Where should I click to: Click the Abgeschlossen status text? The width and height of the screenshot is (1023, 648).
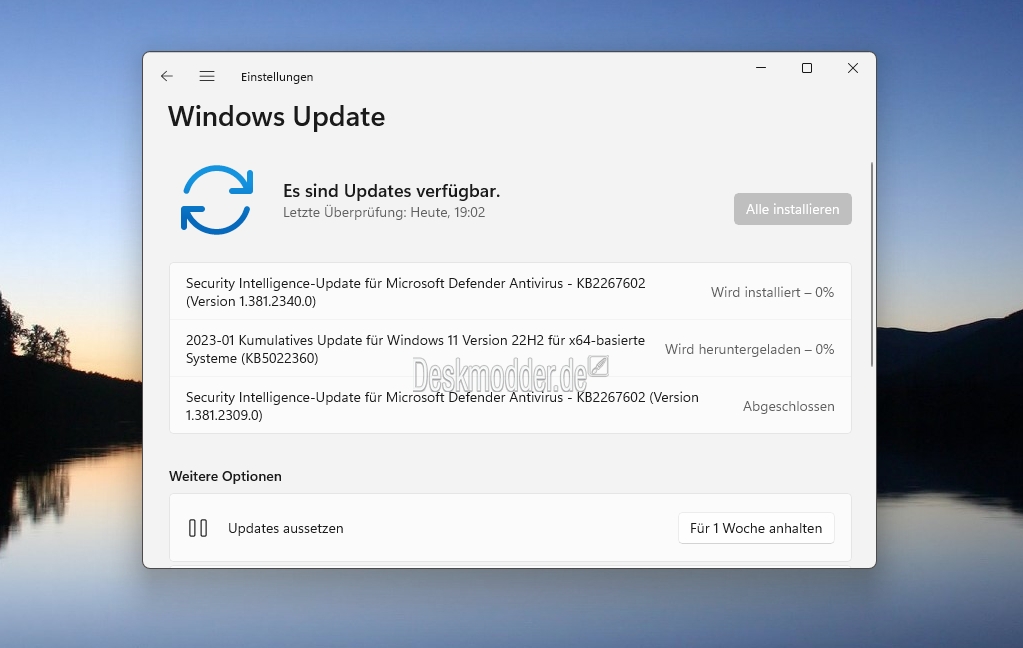[789, 406]
